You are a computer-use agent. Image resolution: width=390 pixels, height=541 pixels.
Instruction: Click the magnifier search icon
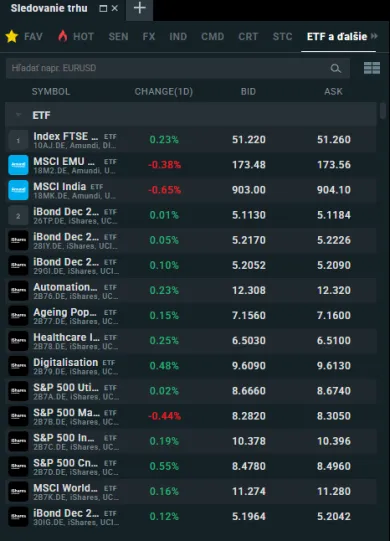tap(335, 68)
